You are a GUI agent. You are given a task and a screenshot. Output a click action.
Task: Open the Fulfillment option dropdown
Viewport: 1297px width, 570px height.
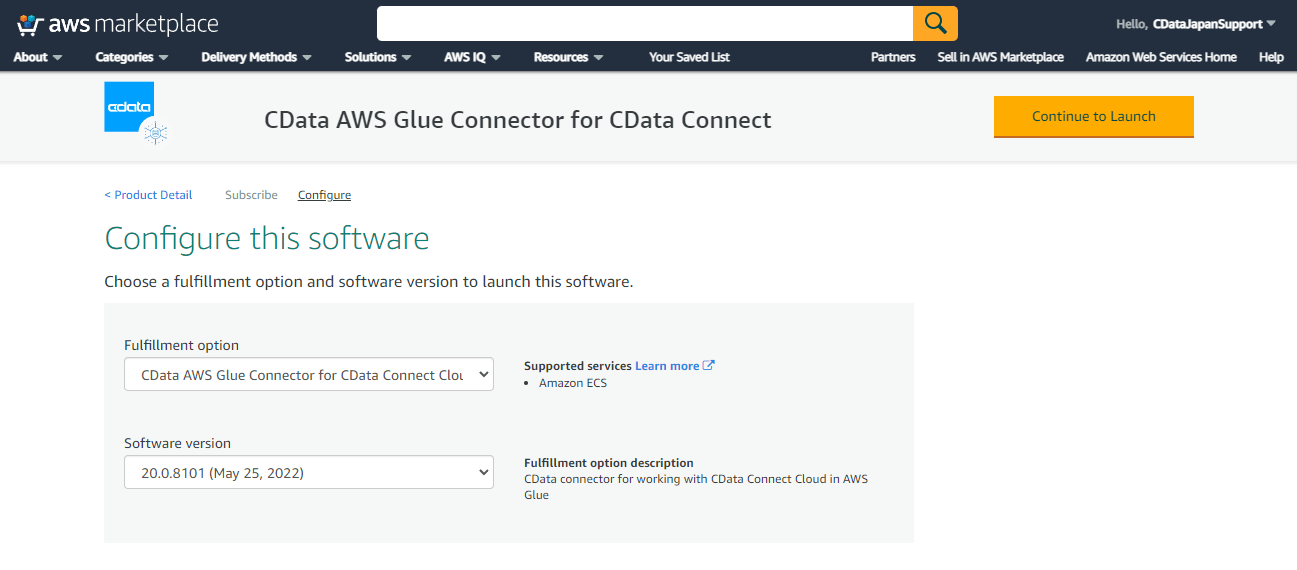(308, 375)
